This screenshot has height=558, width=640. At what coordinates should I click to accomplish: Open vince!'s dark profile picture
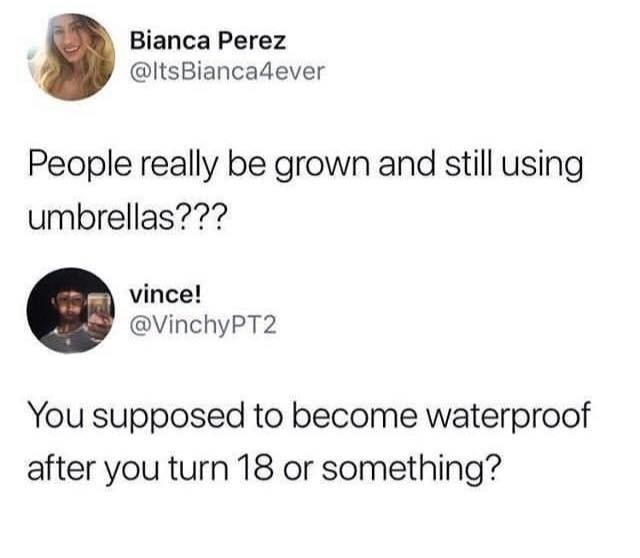click(71, 311)
